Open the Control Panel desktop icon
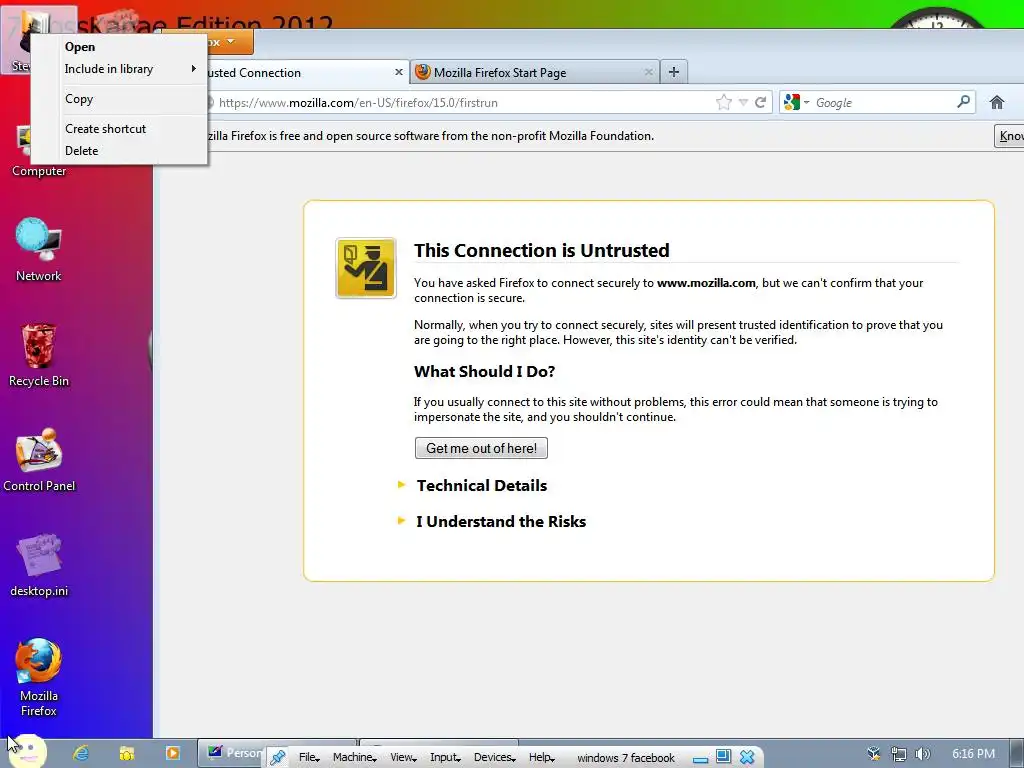 coord(39,460)
